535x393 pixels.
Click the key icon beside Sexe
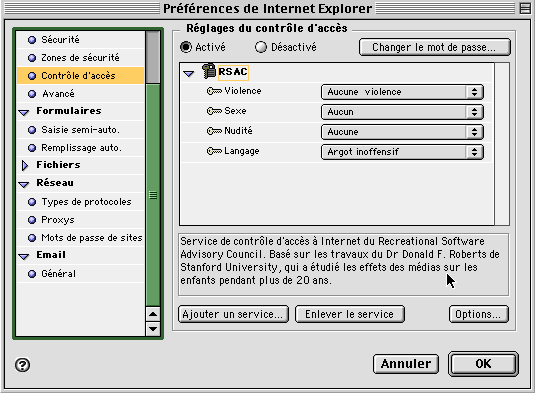pyautogui.click(x=214, y=111)
